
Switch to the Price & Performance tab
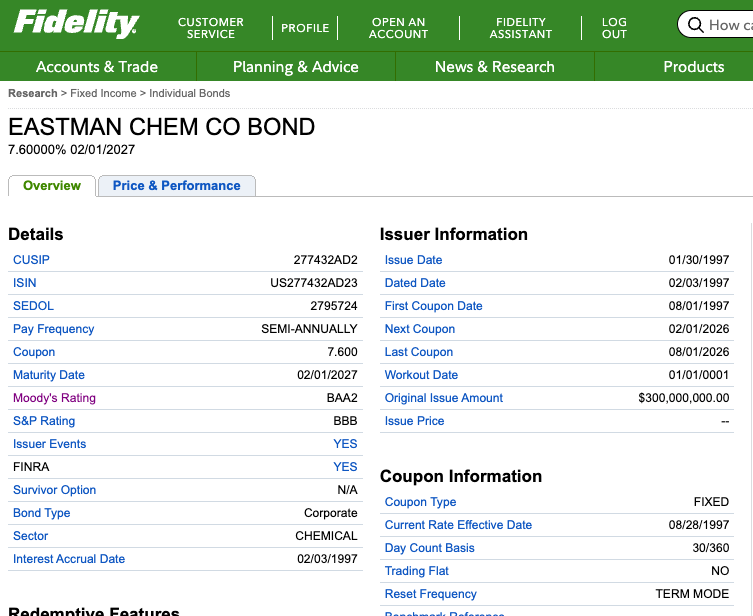pyautogui.click(x=176, y=186)
